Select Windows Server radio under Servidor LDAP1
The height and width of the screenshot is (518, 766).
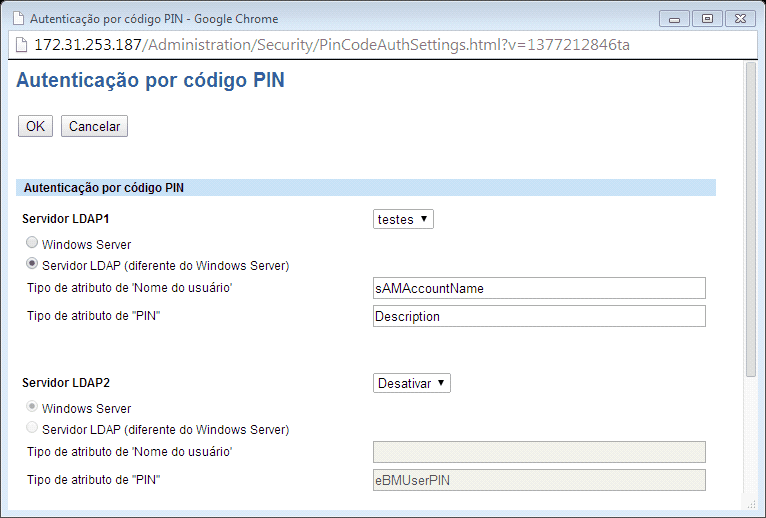pos(33,243)
